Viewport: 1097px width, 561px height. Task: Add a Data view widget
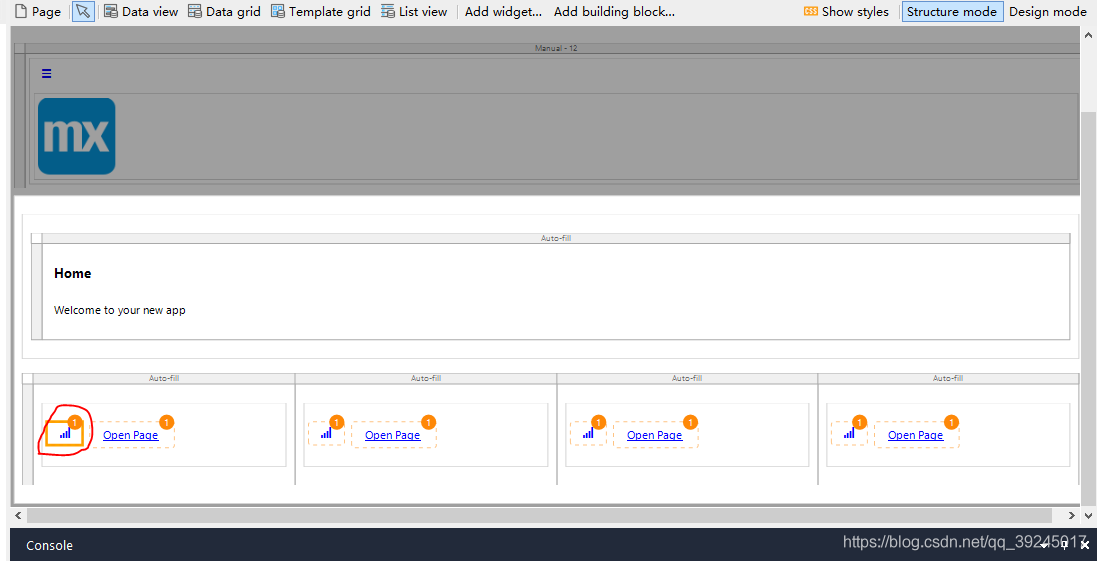[141, 12]
